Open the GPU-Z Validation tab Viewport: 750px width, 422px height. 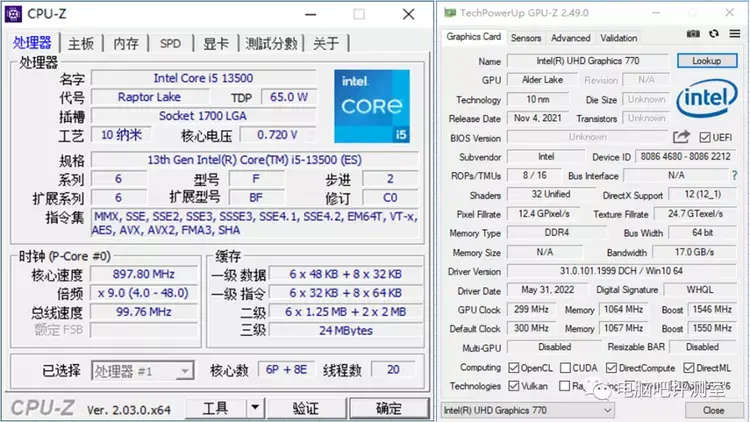tap(618, 38)
